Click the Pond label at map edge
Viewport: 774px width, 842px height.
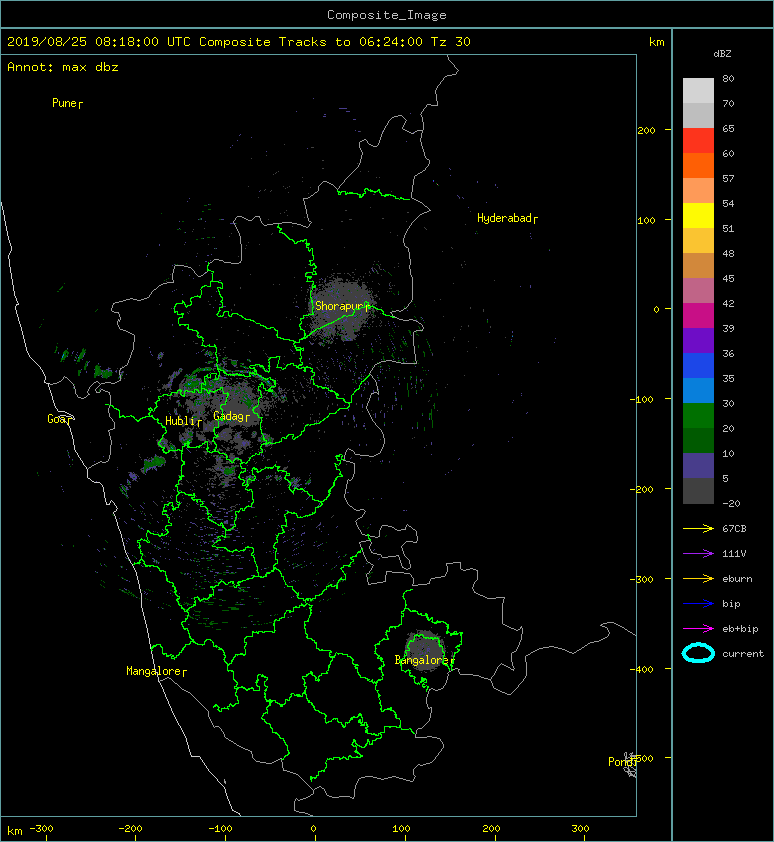click(x=620, y=761)
